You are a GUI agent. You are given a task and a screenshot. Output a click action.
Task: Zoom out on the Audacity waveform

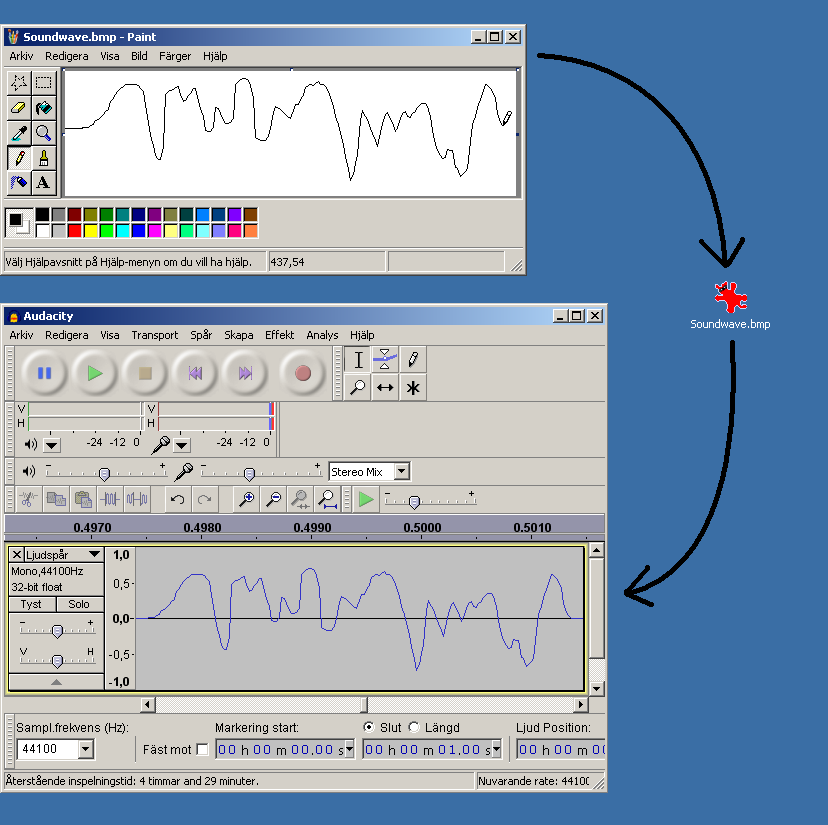tap(274, 499)
